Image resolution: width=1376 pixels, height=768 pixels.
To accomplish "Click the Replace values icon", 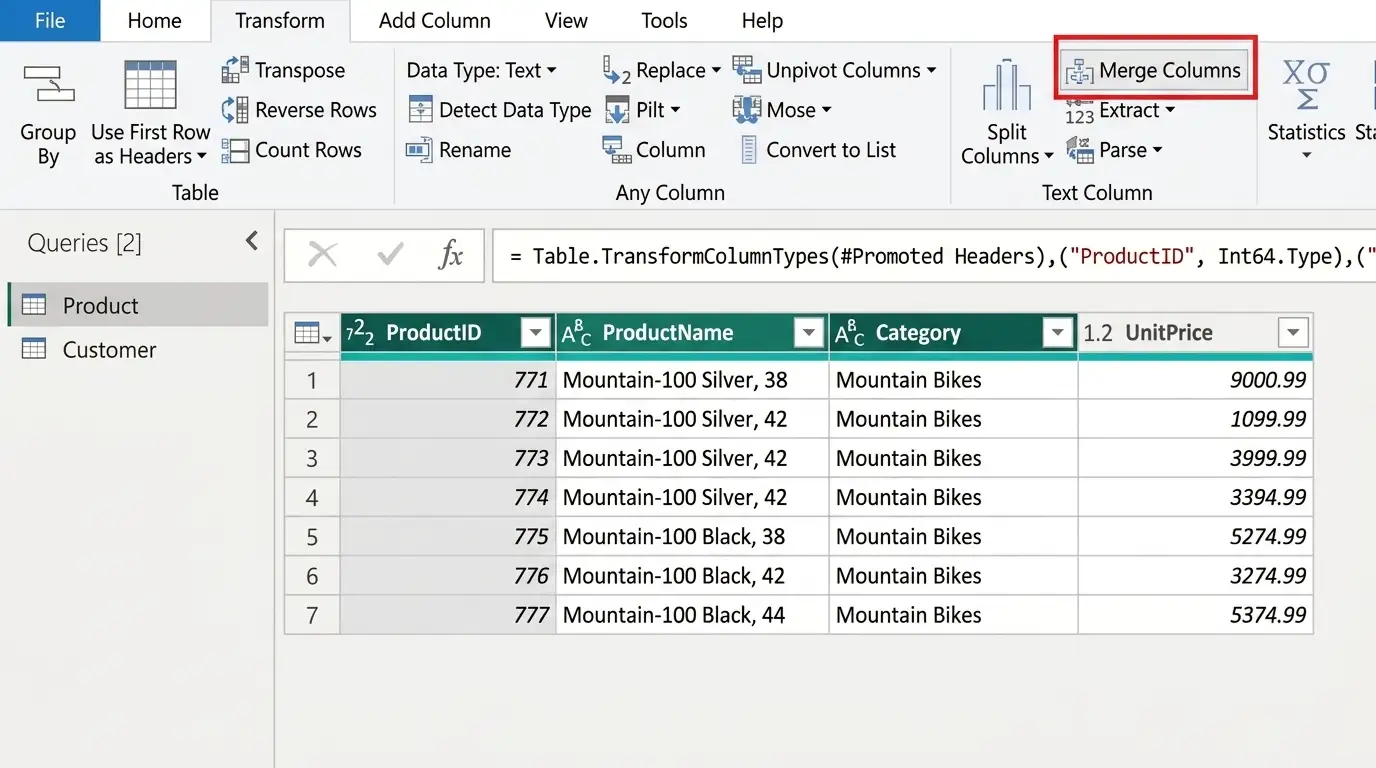I will click(616, 70).
